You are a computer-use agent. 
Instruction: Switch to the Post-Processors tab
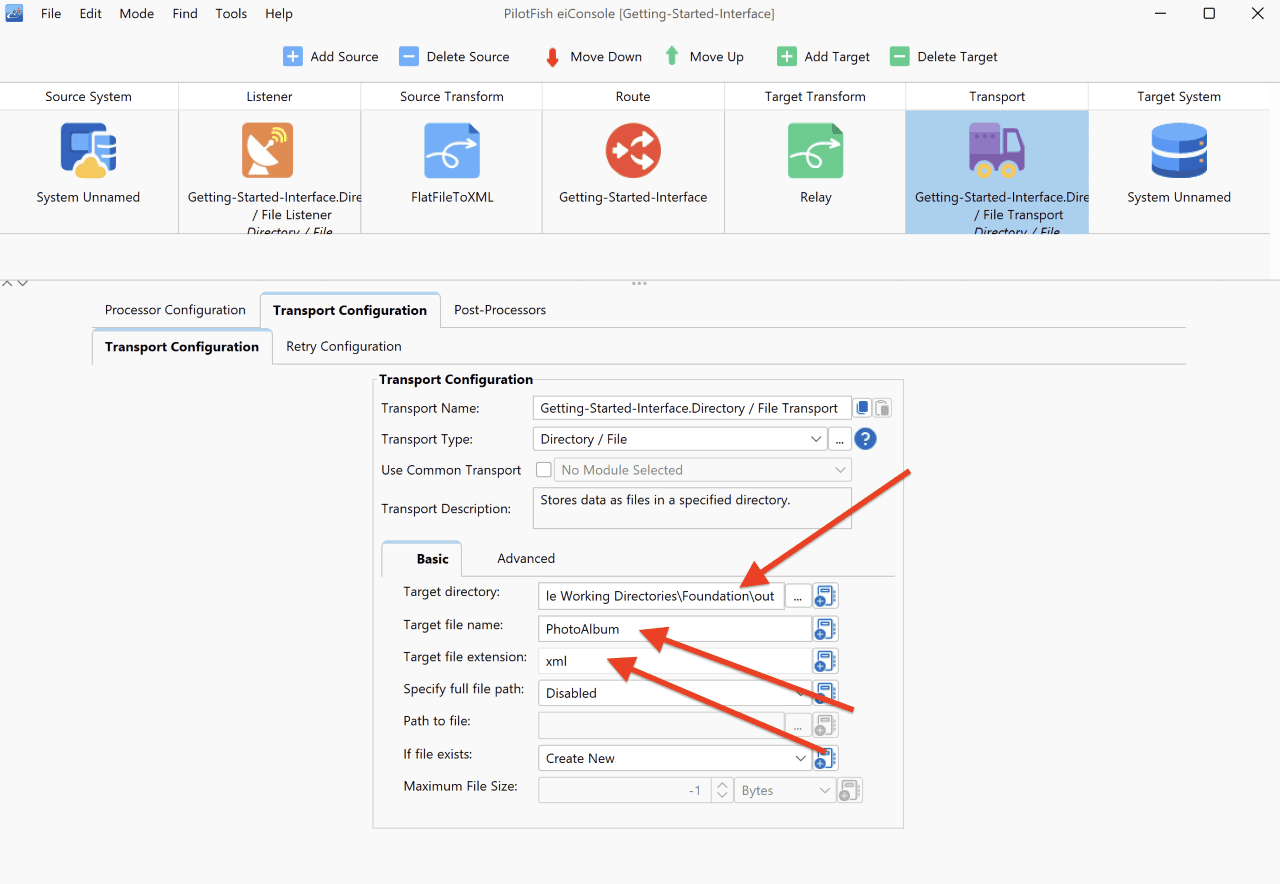[x=500, y=310]
